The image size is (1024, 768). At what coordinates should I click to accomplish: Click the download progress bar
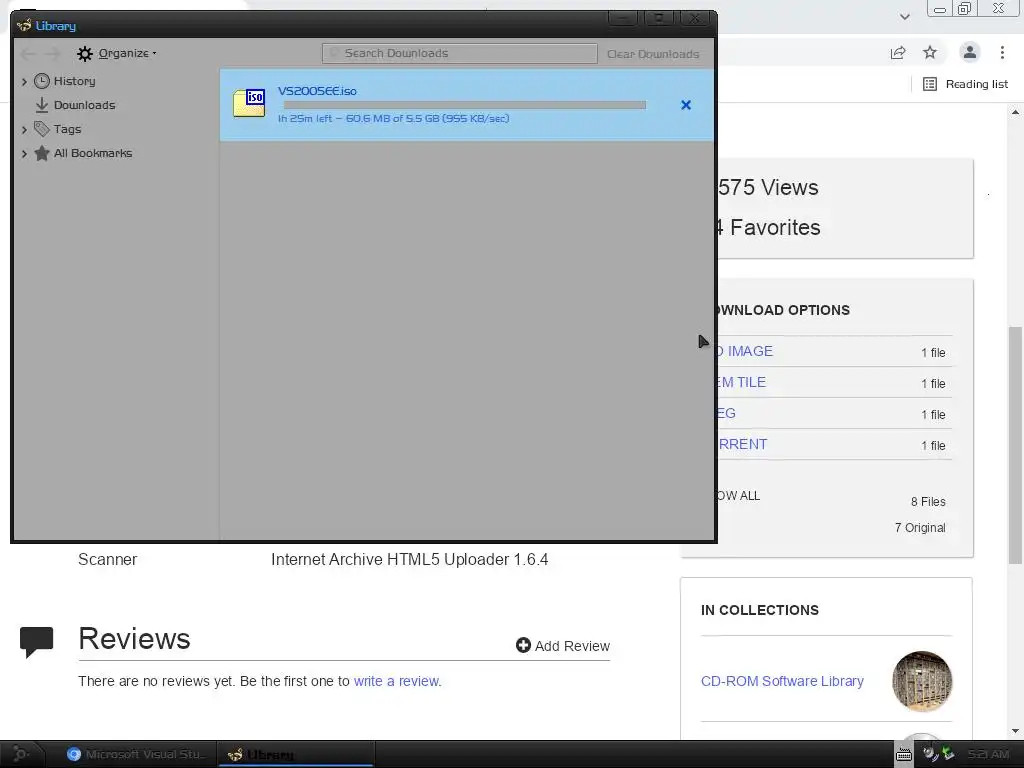point(464,105)
